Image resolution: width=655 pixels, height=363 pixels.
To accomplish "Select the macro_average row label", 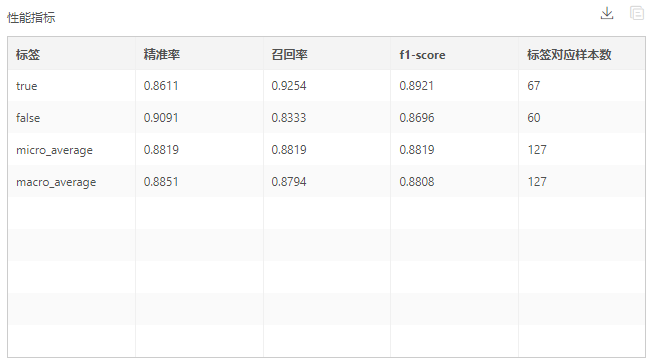I will point(56,183).
